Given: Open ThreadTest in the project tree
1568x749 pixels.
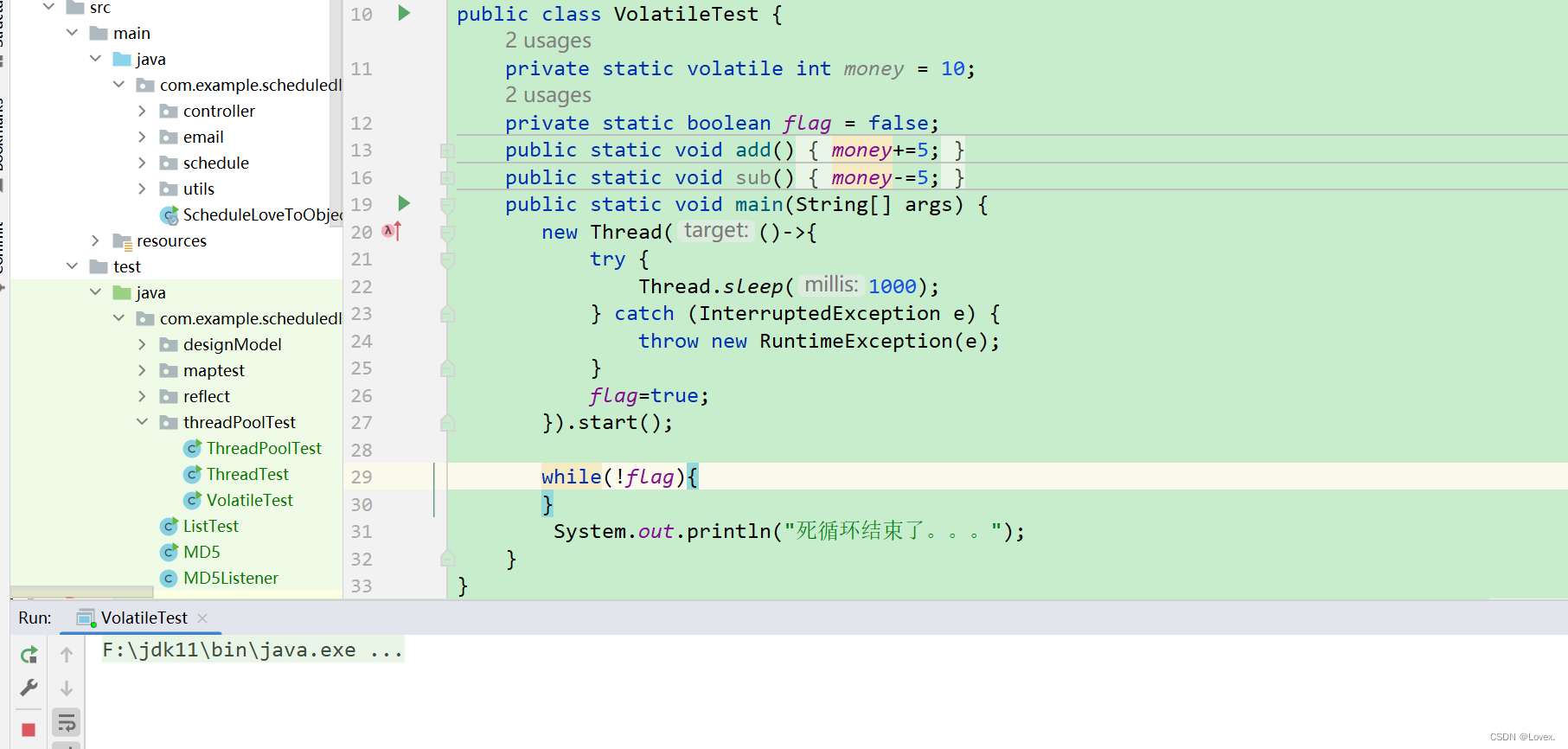Looking at the screenshot, I should pyautogui.click(x=247, y=474).
